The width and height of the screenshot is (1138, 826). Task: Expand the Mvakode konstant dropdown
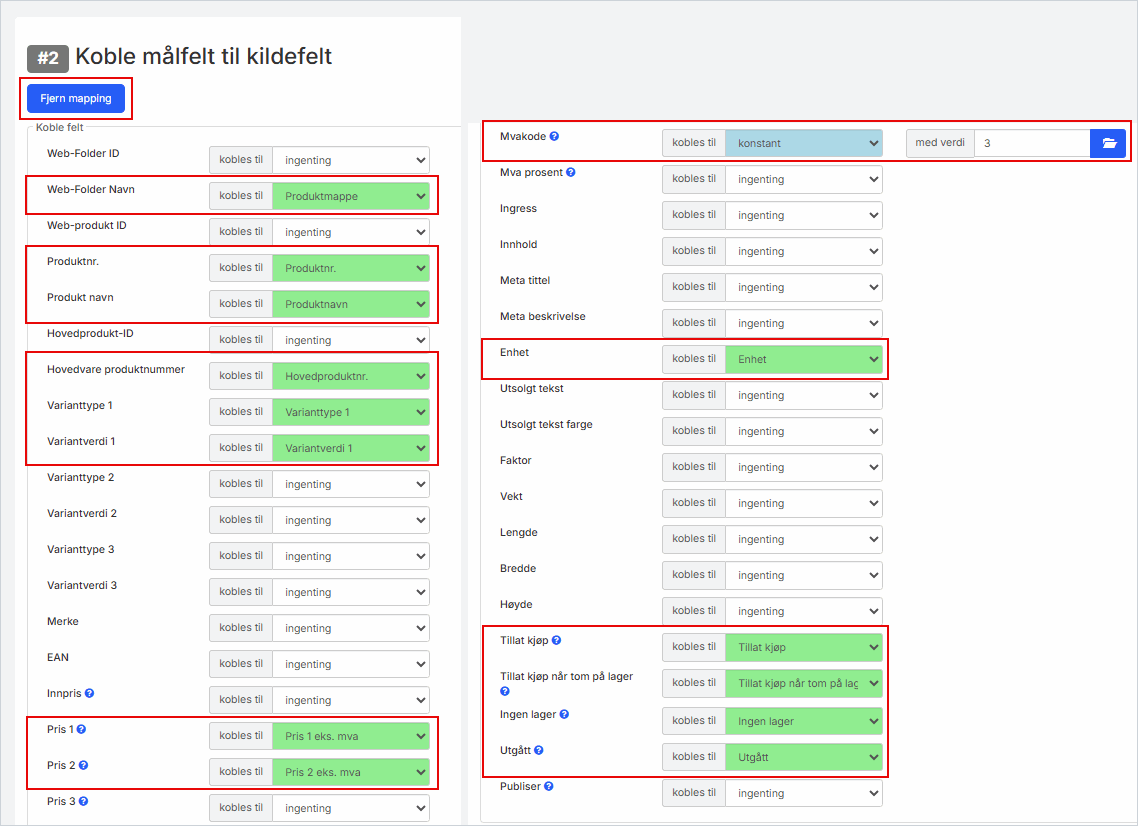[803, 143]
